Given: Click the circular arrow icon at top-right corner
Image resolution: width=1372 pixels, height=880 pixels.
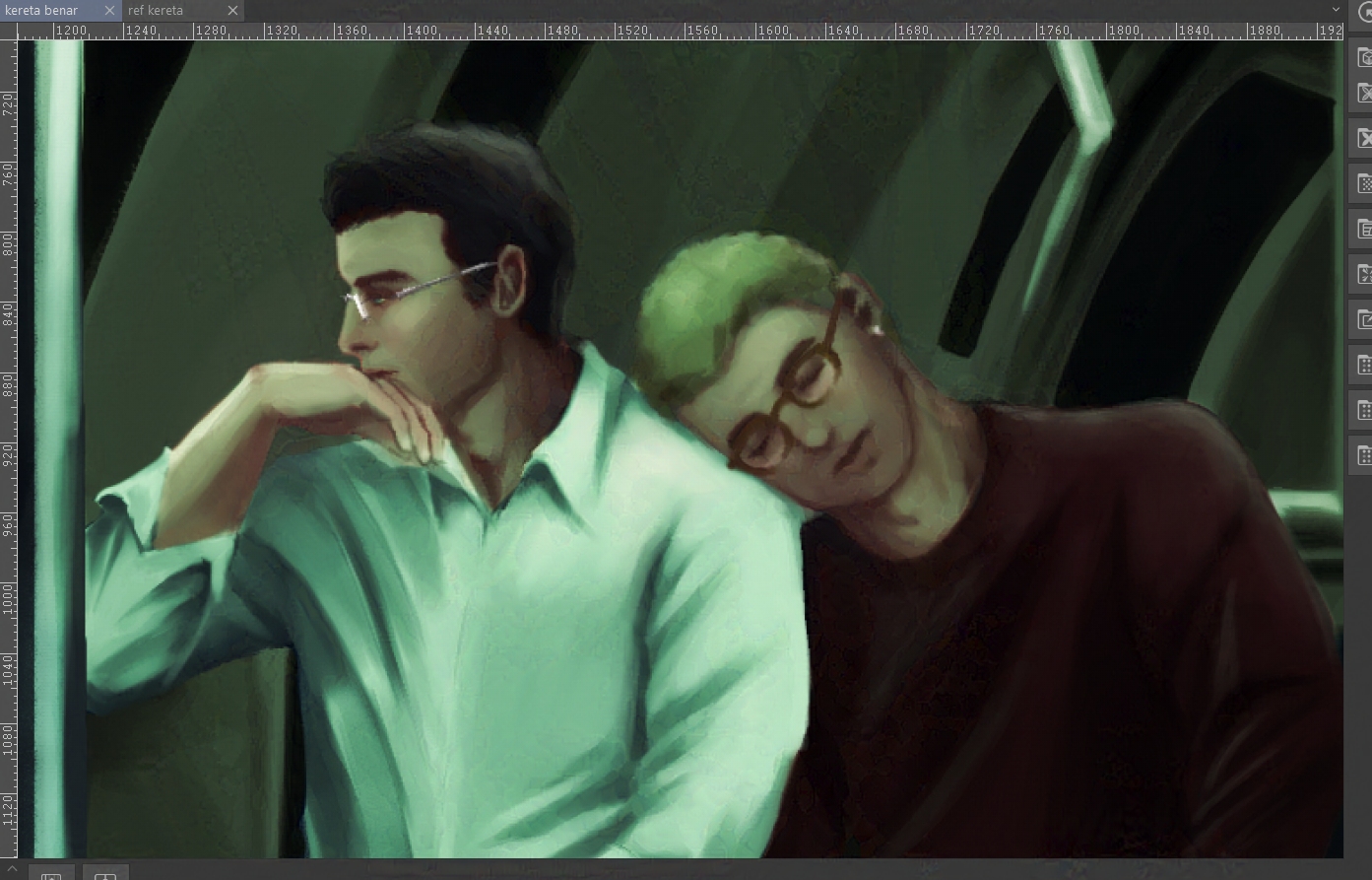Looking at the screenshot, I should pos(1365,12).
